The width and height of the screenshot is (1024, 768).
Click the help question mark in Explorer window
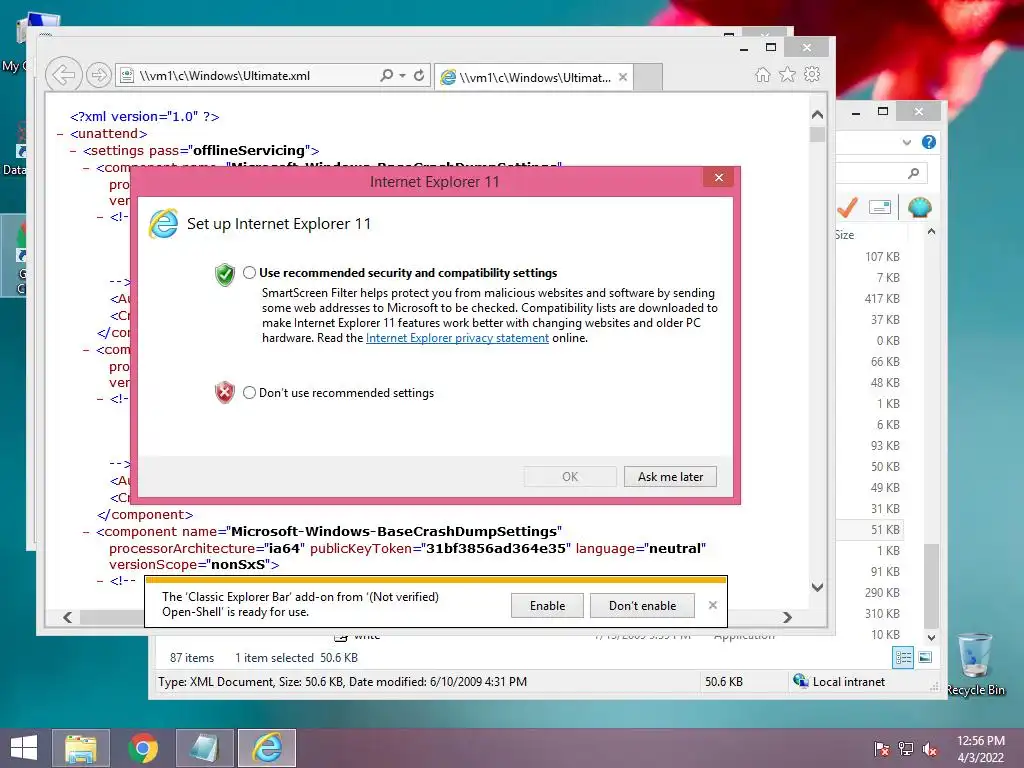pyautogui.click(x=929, y=142)
